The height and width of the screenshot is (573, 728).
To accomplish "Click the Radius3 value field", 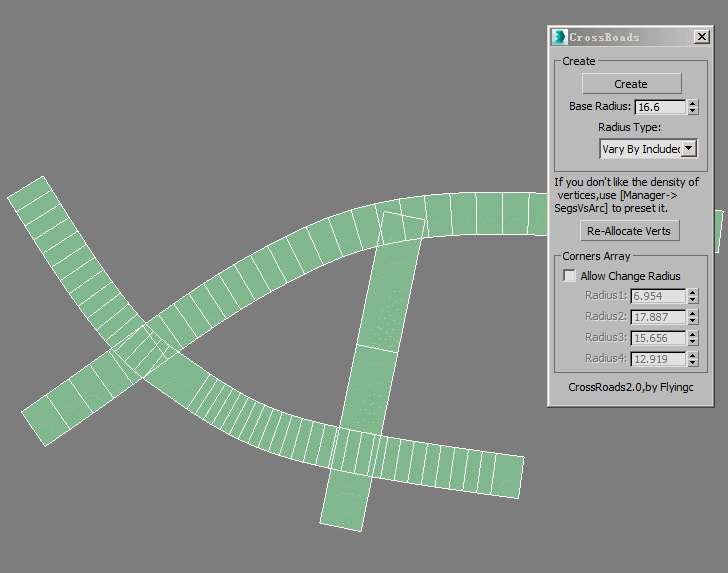I will 657,338.
